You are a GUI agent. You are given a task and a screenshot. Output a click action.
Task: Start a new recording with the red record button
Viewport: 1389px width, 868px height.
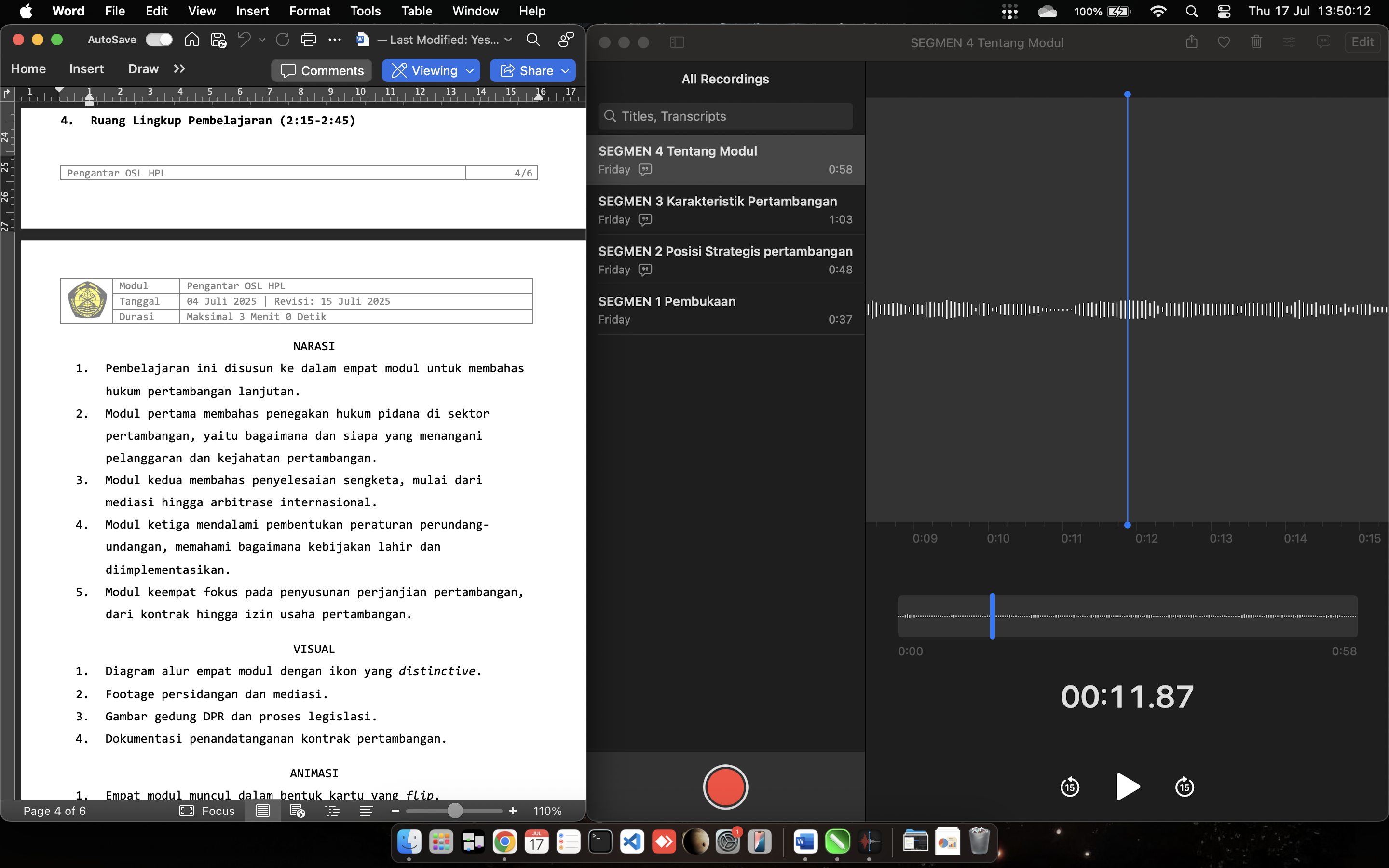pos(725,787)
